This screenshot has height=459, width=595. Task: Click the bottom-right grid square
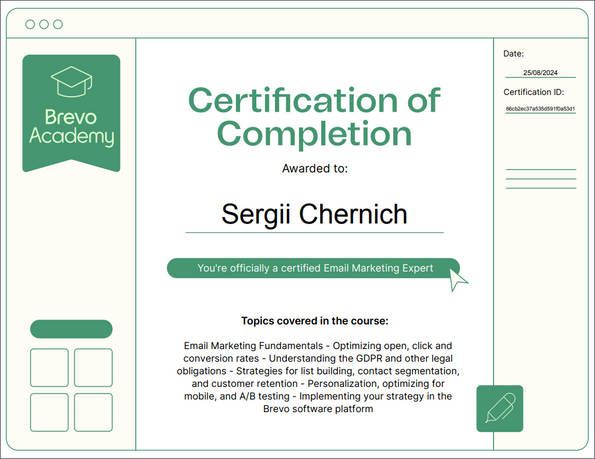point(93,412)
